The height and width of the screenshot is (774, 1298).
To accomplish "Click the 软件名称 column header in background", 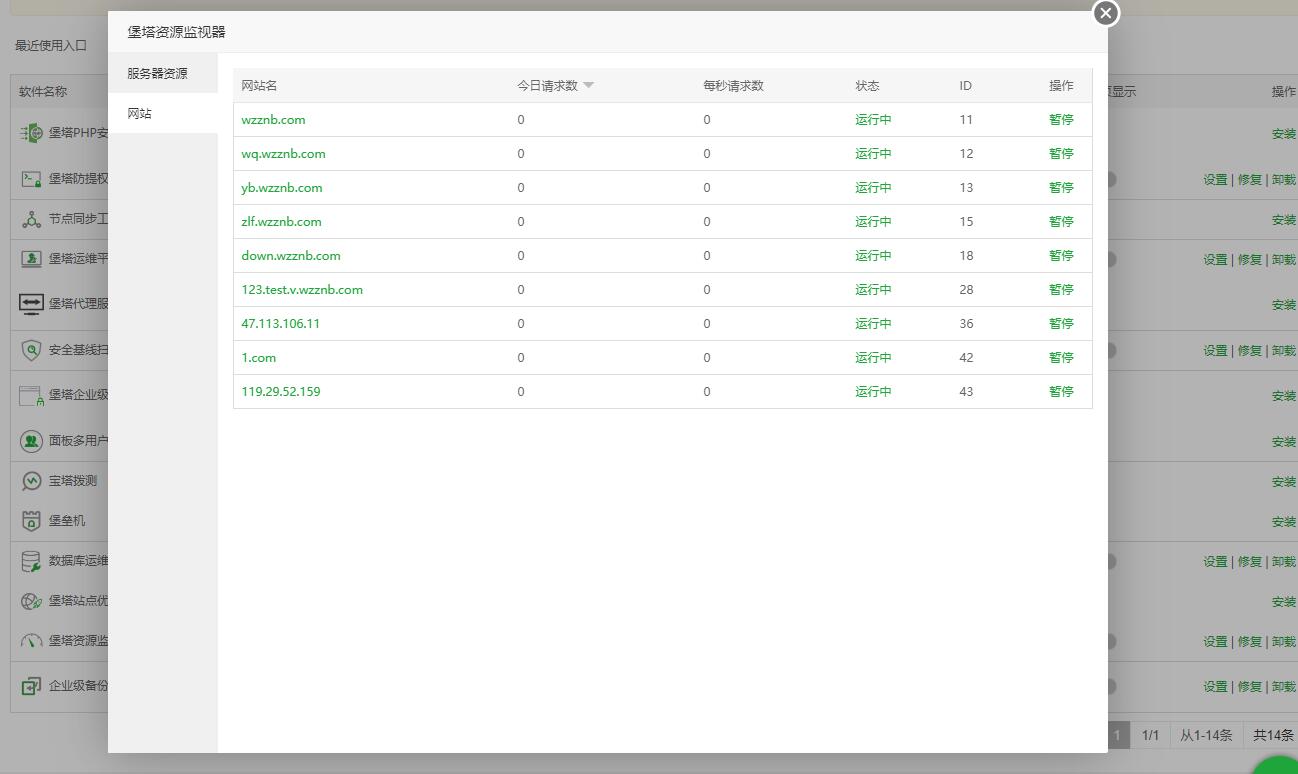I will pyautogui.click(x=43, y=91).
